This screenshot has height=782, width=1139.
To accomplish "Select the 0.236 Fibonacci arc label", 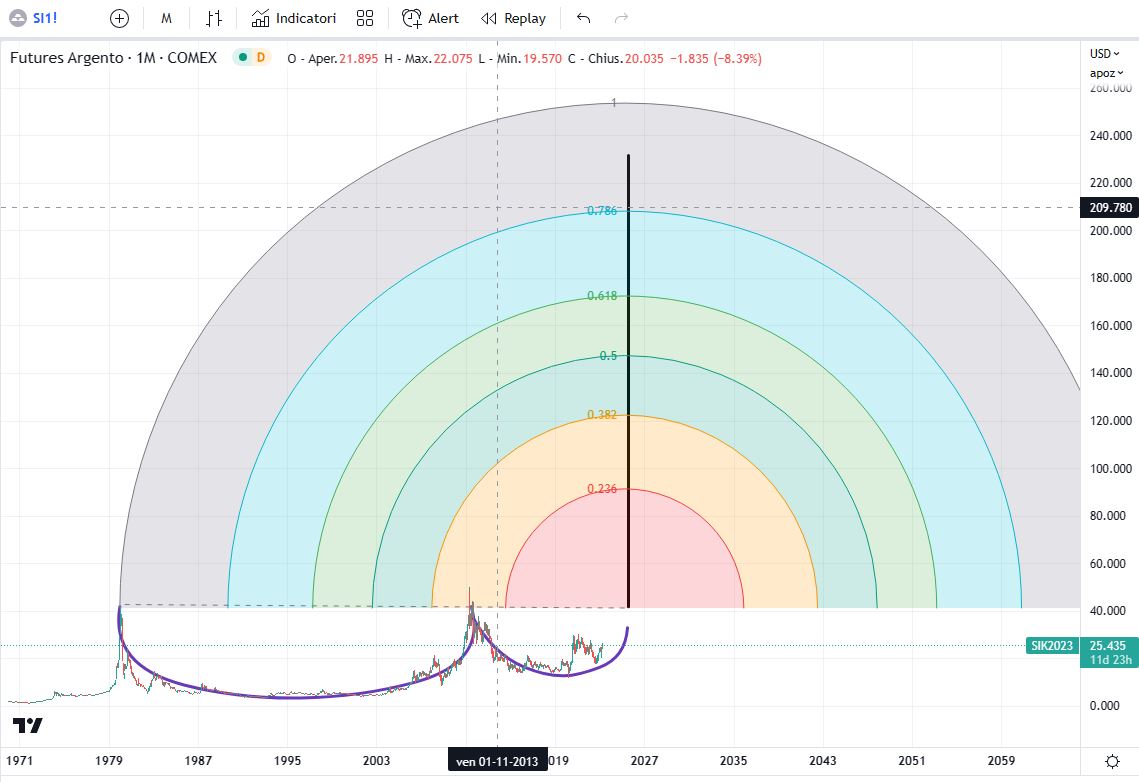I will pyautogui.click(x=601, y=489).
